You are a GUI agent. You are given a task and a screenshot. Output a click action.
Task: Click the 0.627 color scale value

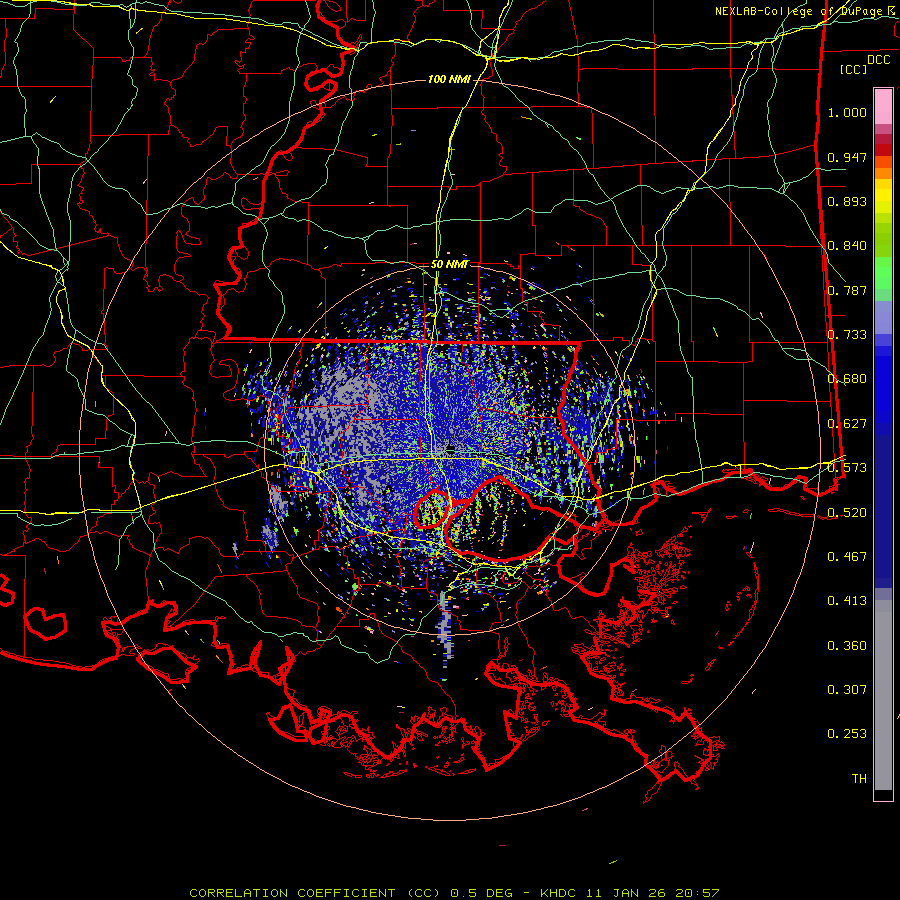click(x=847, y=424)
